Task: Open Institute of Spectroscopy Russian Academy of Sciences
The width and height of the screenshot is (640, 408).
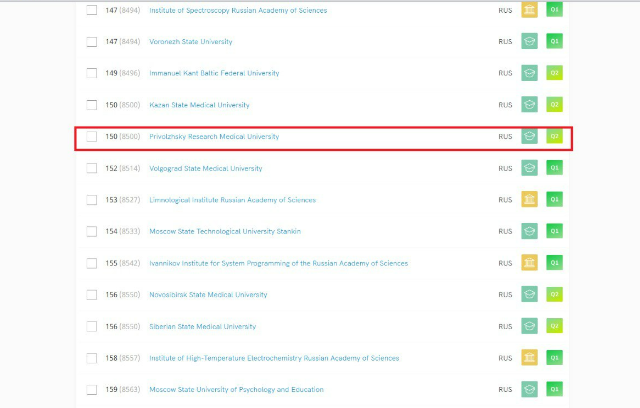Action: (x=238, y=11)
